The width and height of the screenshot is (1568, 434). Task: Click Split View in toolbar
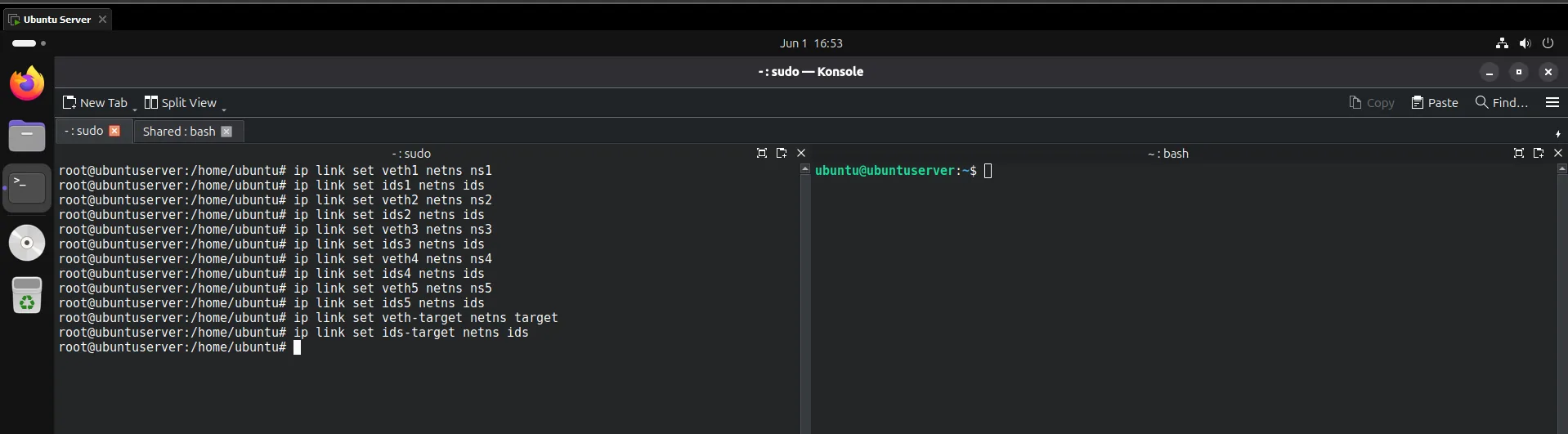pos(181,102)
